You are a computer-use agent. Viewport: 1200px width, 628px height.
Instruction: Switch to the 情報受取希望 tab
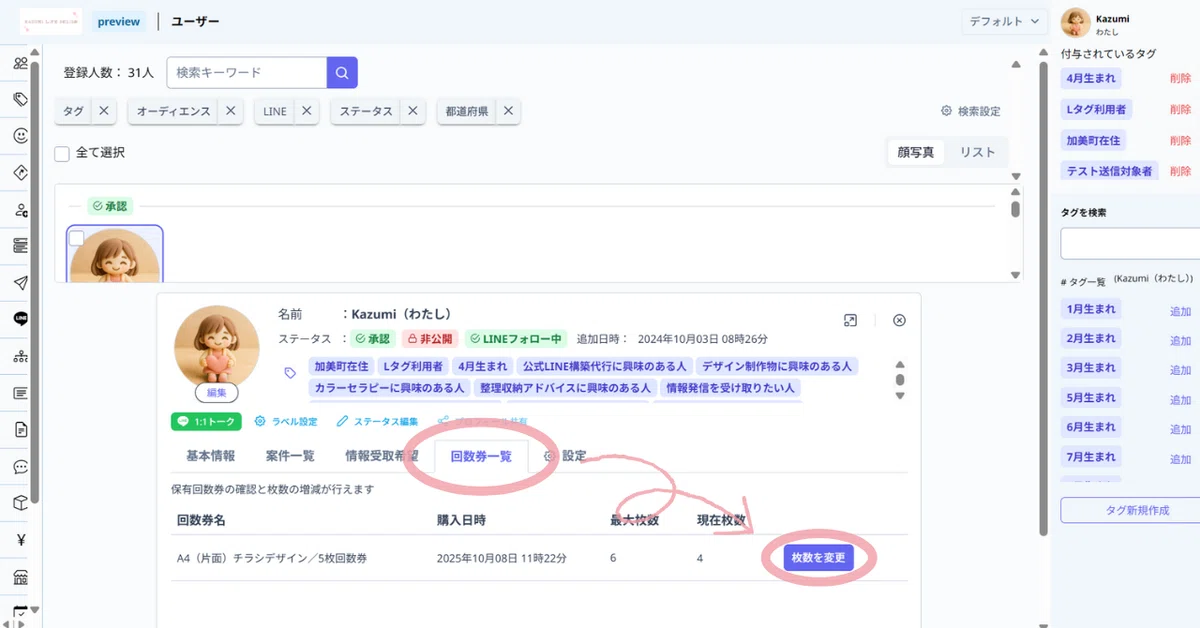[x=382, y=456]
